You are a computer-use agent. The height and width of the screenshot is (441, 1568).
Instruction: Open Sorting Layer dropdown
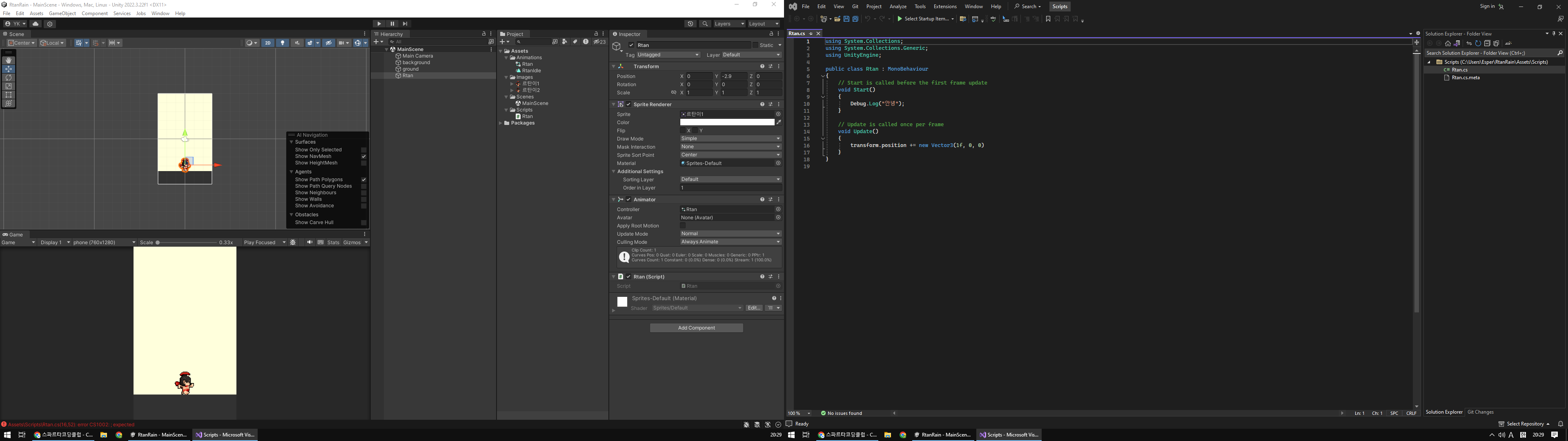tap(731, 180)
